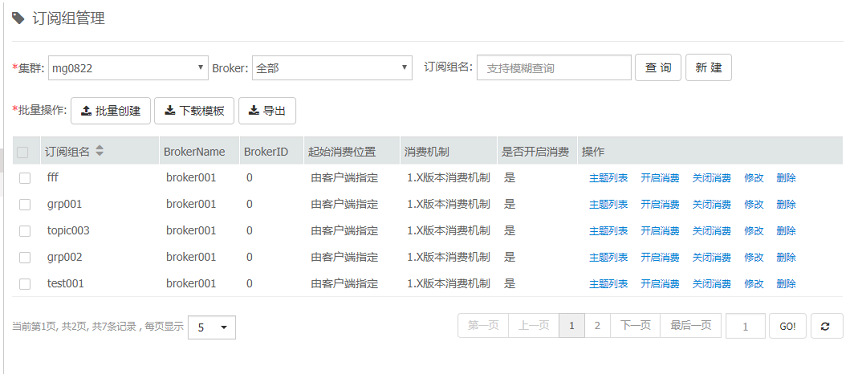Click 下一页 next page
The width and height of the screenshot is (850, 374).
tap(635, 325)
